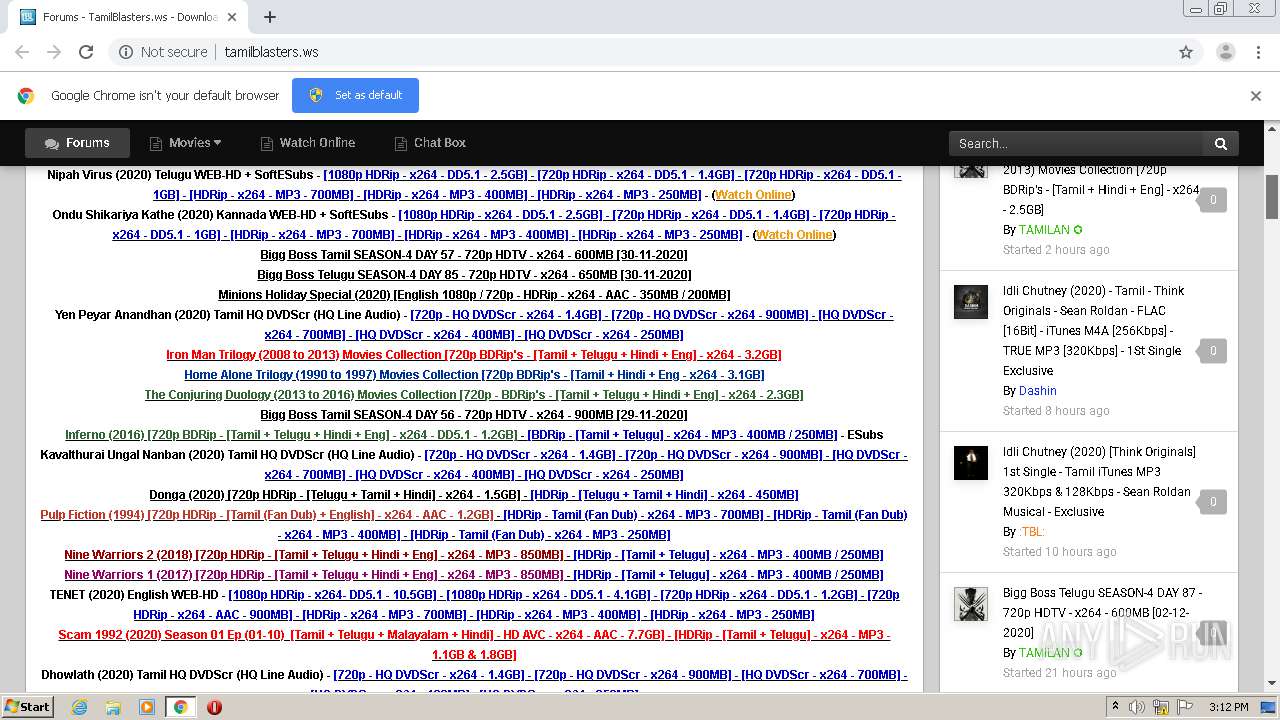The width and height of the screenshot is (1280, 720).
Task: Open Bigg Boss Telugu DAY 87 sidebar topic
Action: (x=1102, y=613)
